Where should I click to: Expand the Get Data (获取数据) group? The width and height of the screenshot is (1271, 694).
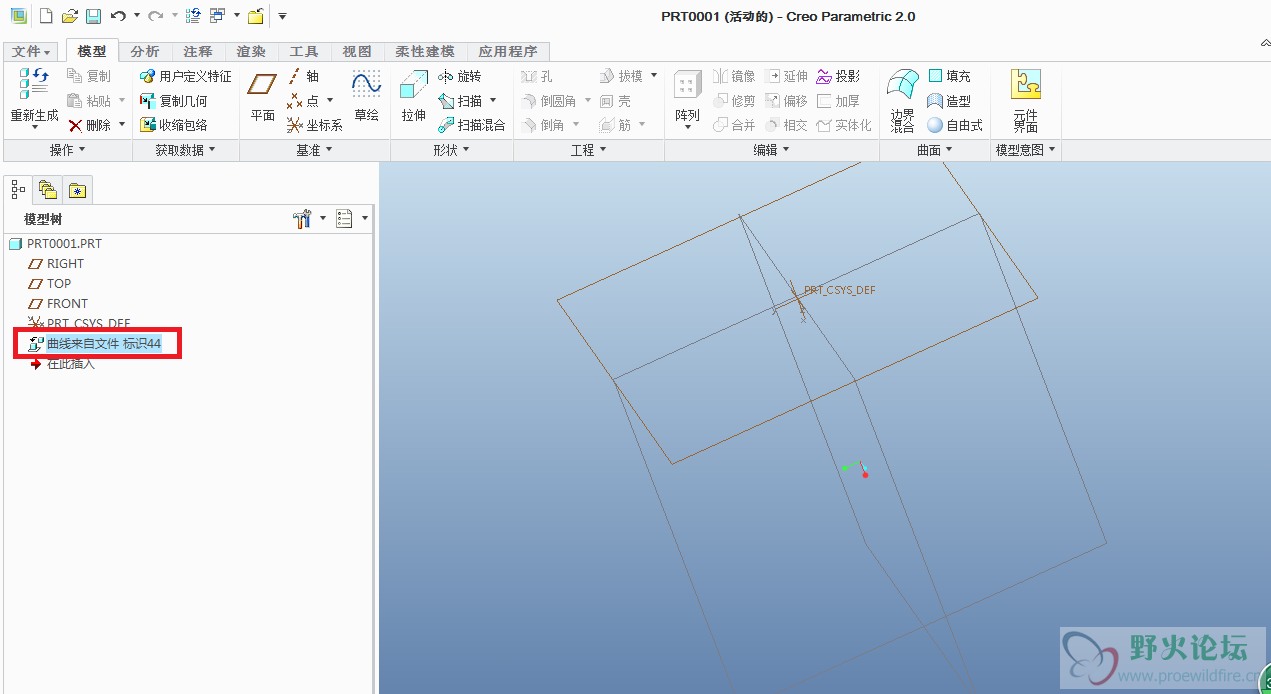point(186,150)
